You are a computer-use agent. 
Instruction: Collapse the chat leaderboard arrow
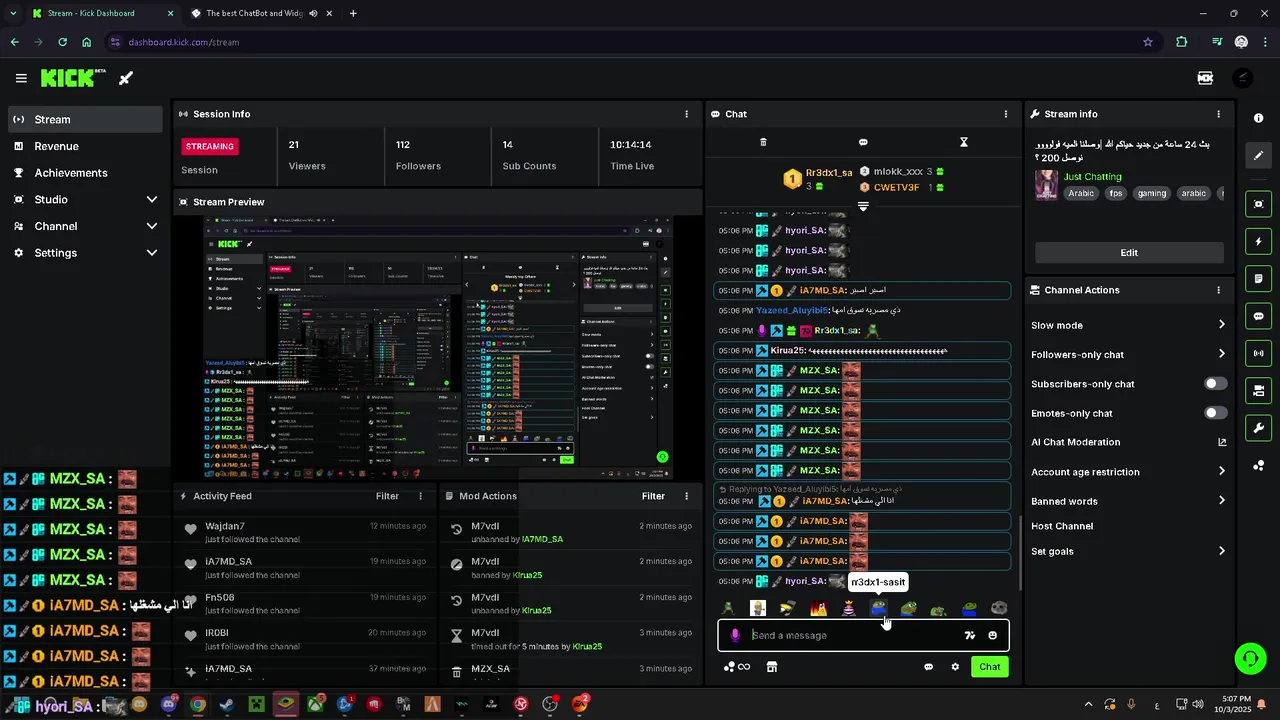(863, 206)
